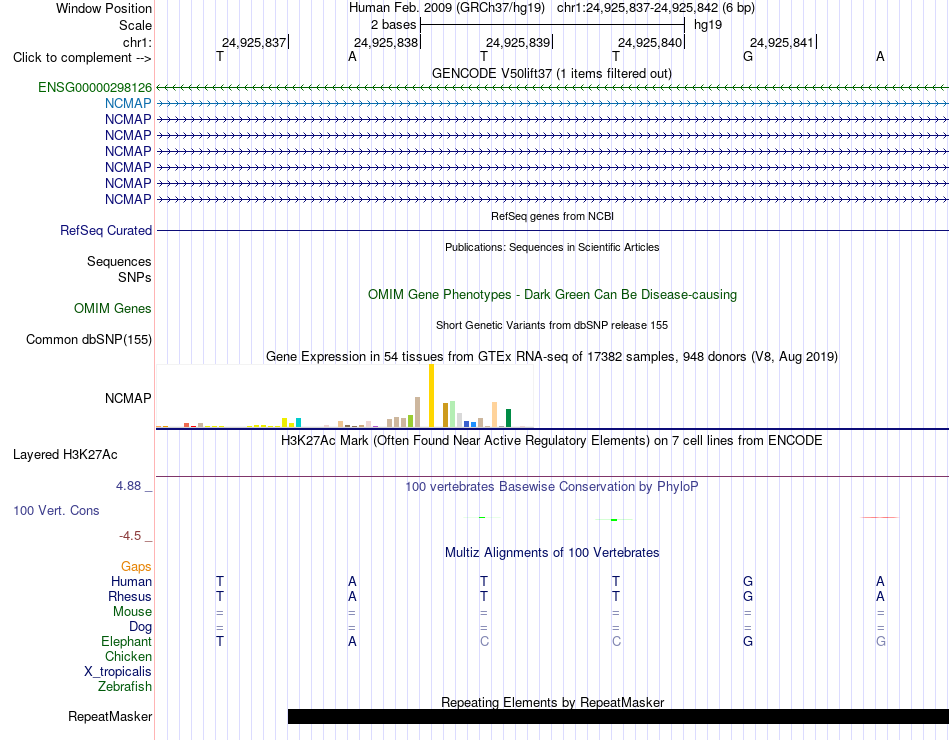Select the 'Dog' alignment row label
Viewport: 950px width, 740px height.
pyautogui.click(x=140, y=627)
